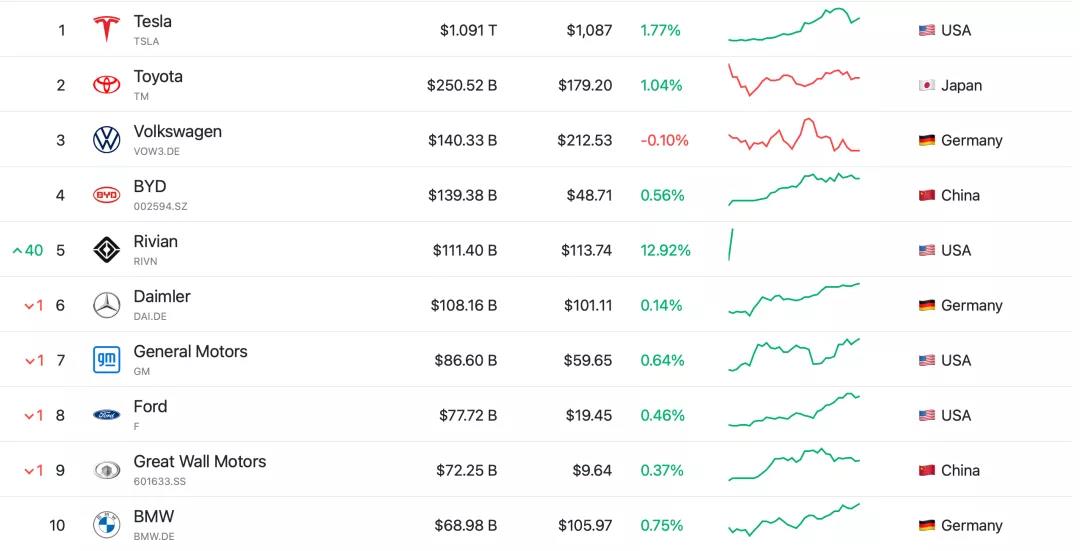Screen dimensions: 1080x551
Task: Click the Tesla logo icon
Action: coord(106,30)
